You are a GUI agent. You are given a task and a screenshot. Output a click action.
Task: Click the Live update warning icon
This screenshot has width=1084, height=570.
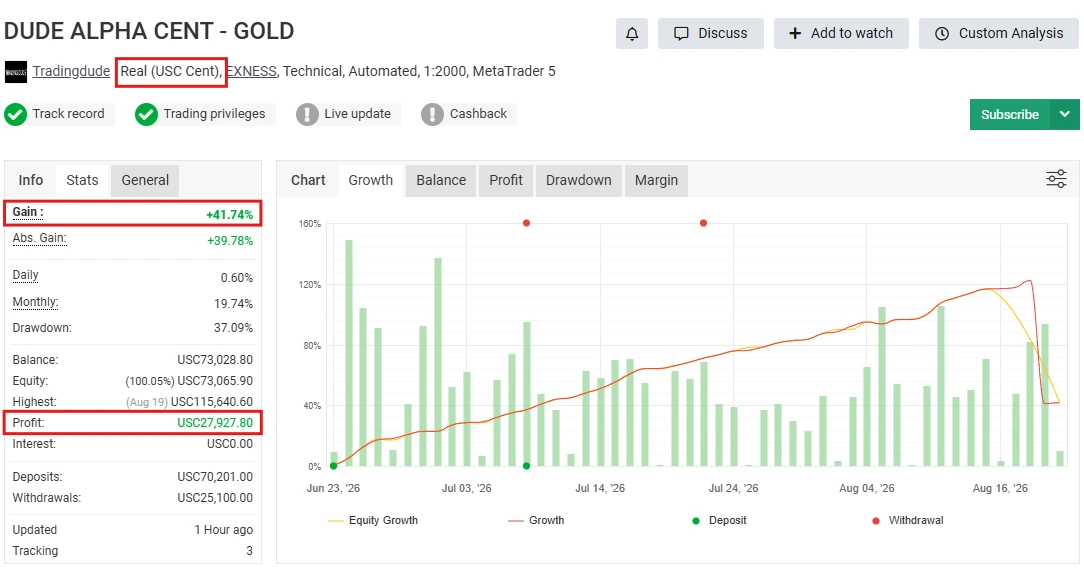[307, 114]
